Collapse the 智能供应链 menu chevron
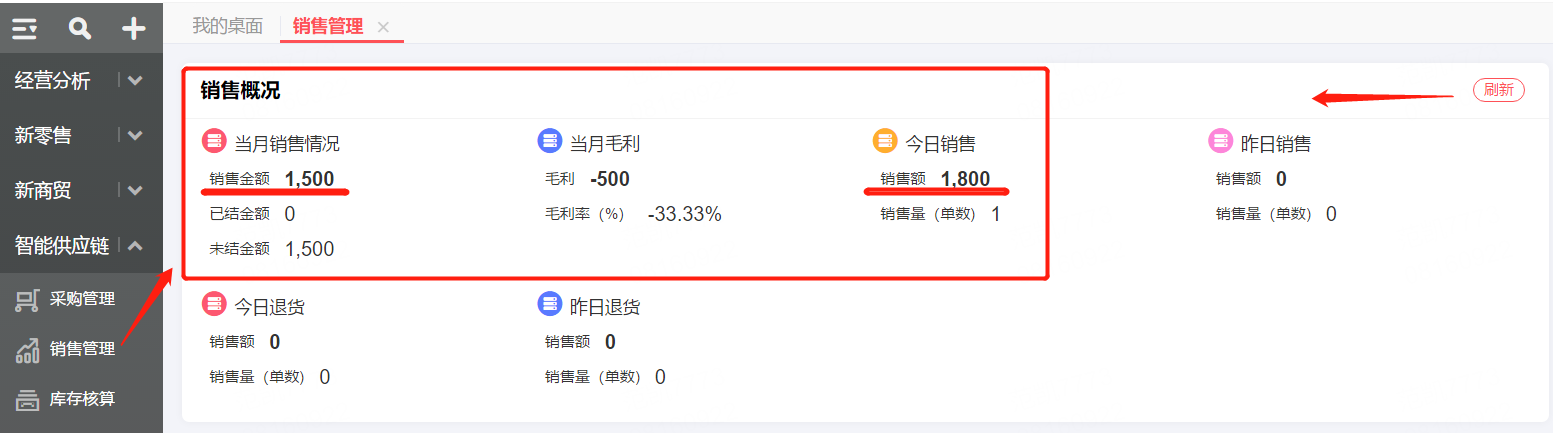 click(135, 245)
